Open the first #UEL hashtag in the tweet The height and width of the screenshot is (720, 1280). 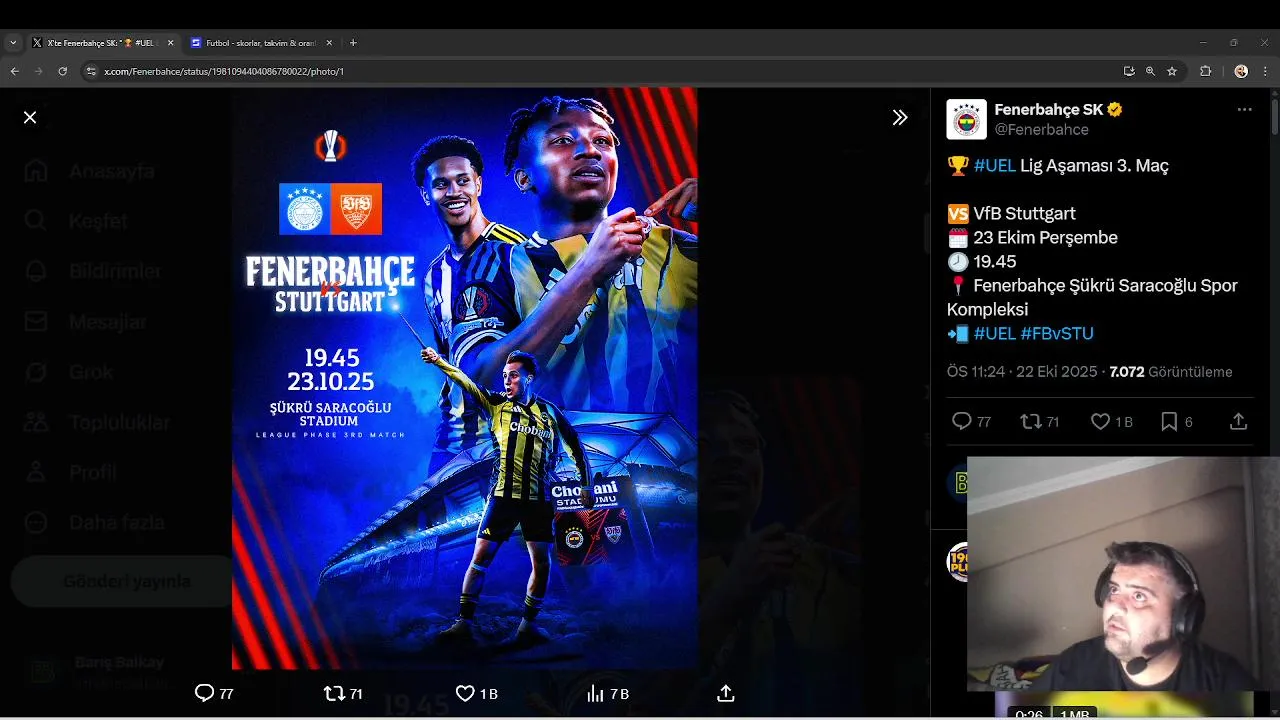995,166
